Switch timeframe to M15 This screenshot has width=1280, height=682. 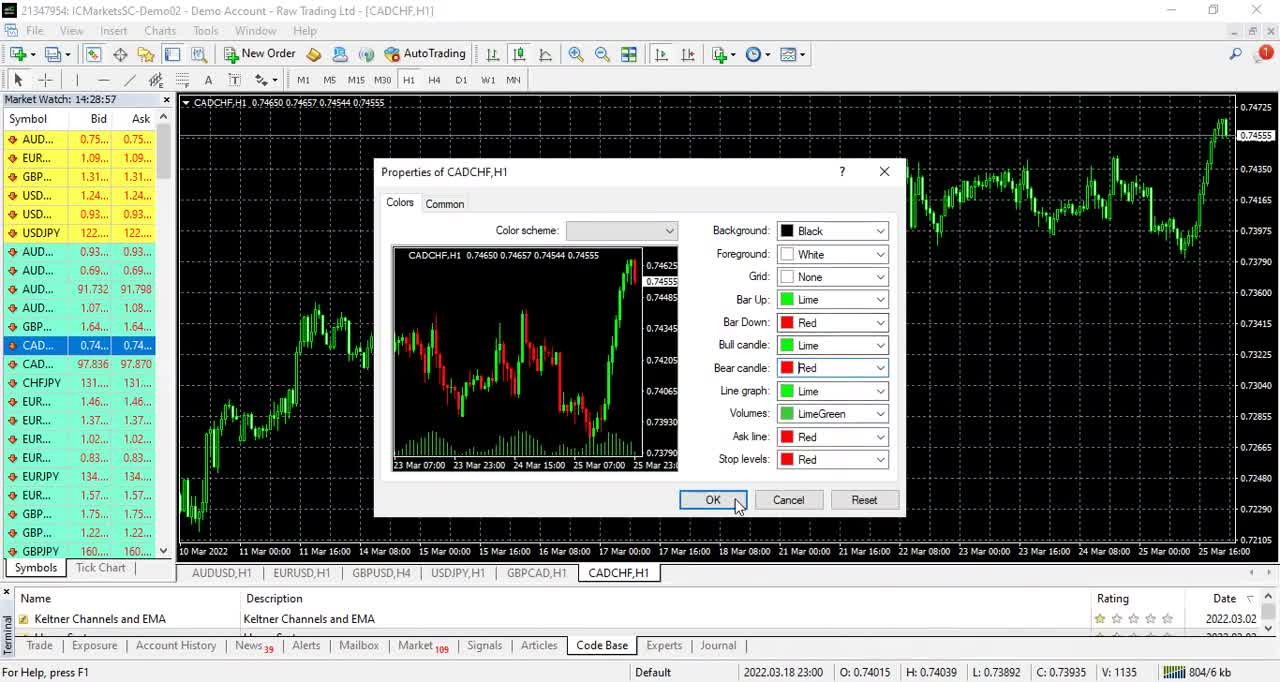[x=356, y=80]
